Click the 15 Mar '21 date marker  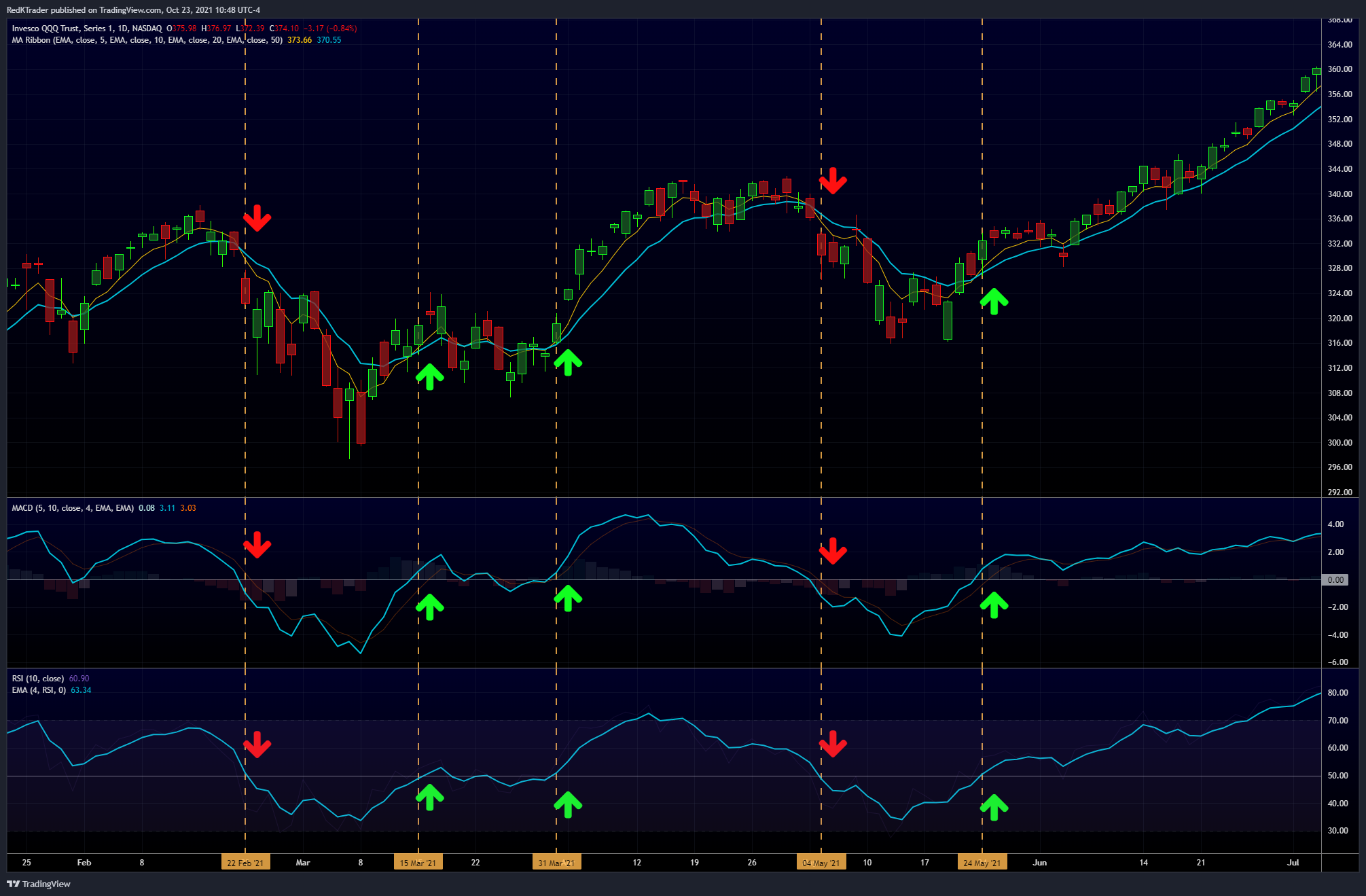tap(418, 863)
